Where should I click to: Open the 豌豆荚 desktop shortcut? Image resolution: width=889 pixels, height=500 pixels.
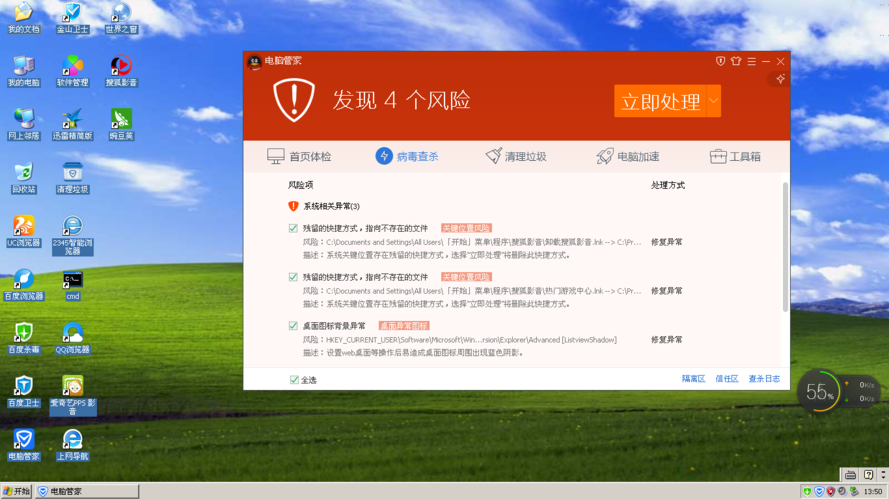coord(121,125)
